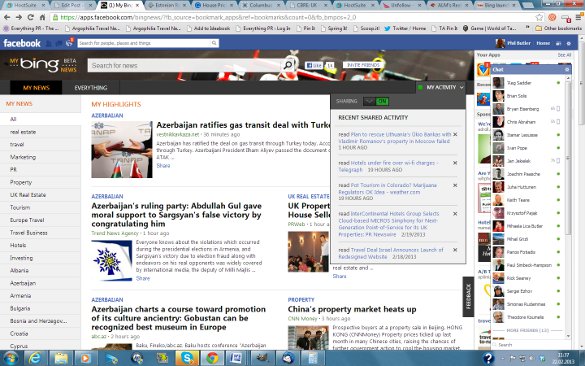Click Home in the Facebook top bar
The image size is (585, 366).
543,43
